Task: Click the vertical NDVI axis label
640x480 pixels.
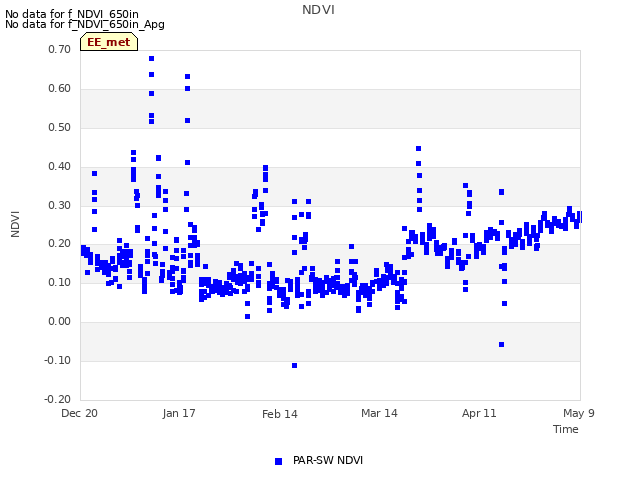Action: click(15, 224)
